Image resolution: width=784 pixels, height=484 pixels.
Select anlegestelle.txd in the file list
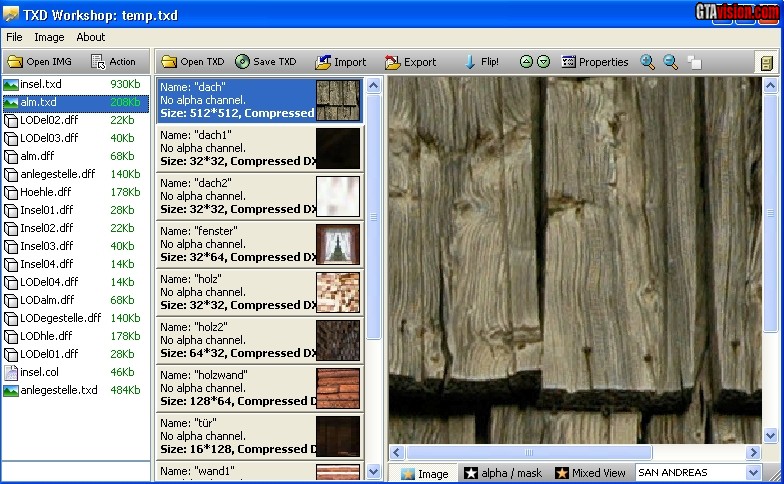click(58, 390)
